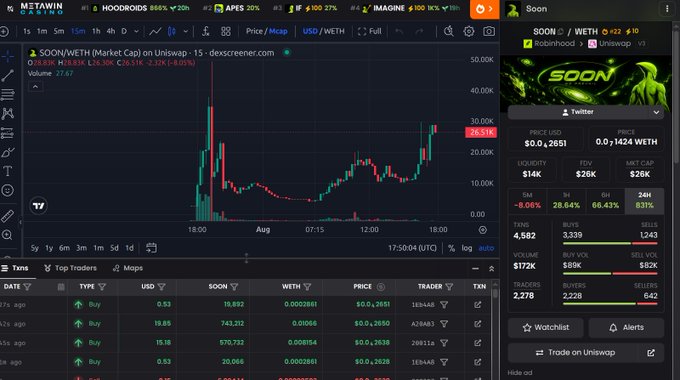Click the transactions table scrollbar

point(495,294)
